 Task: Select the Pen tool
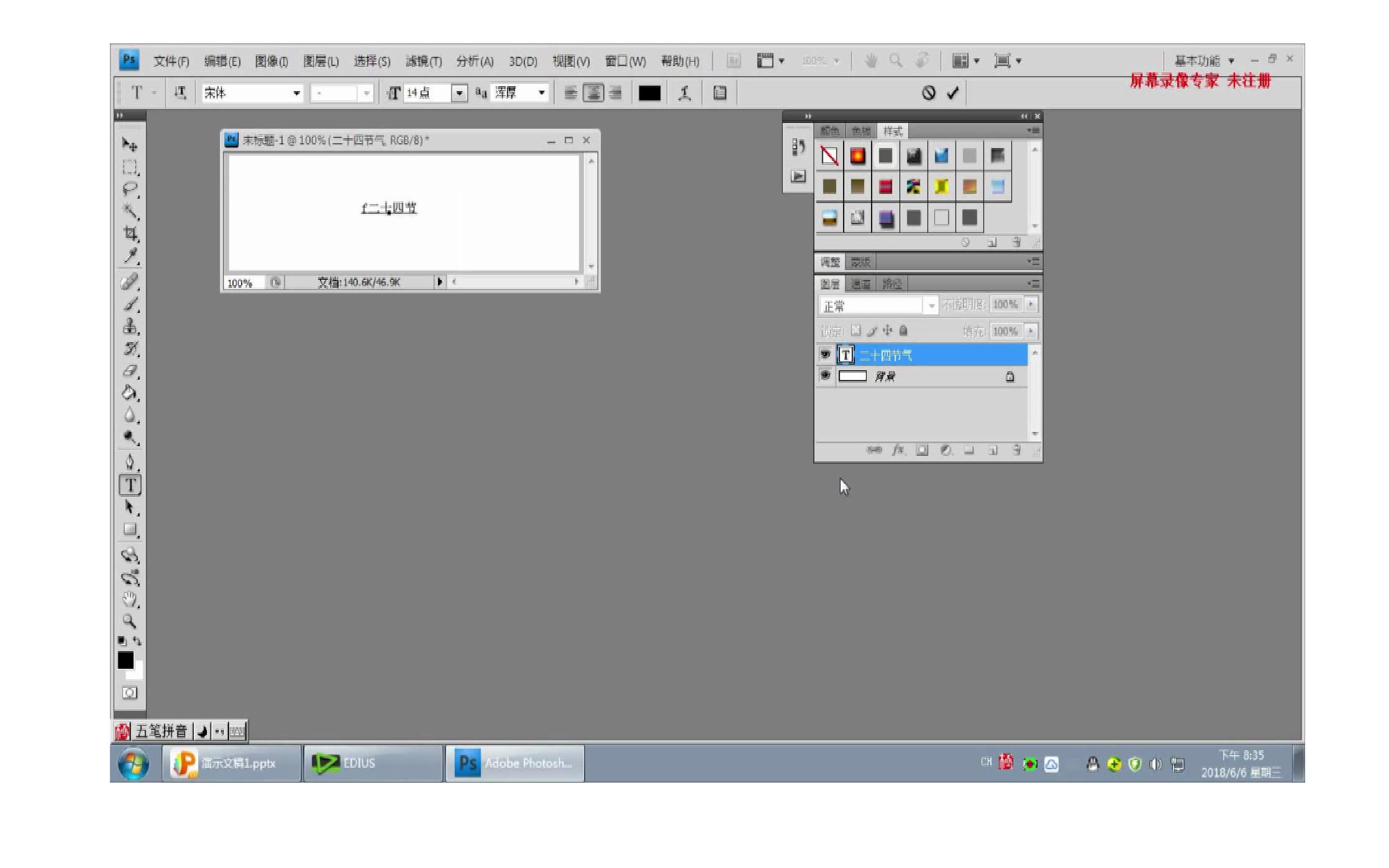pyautogui.click(x=130, y=462)
